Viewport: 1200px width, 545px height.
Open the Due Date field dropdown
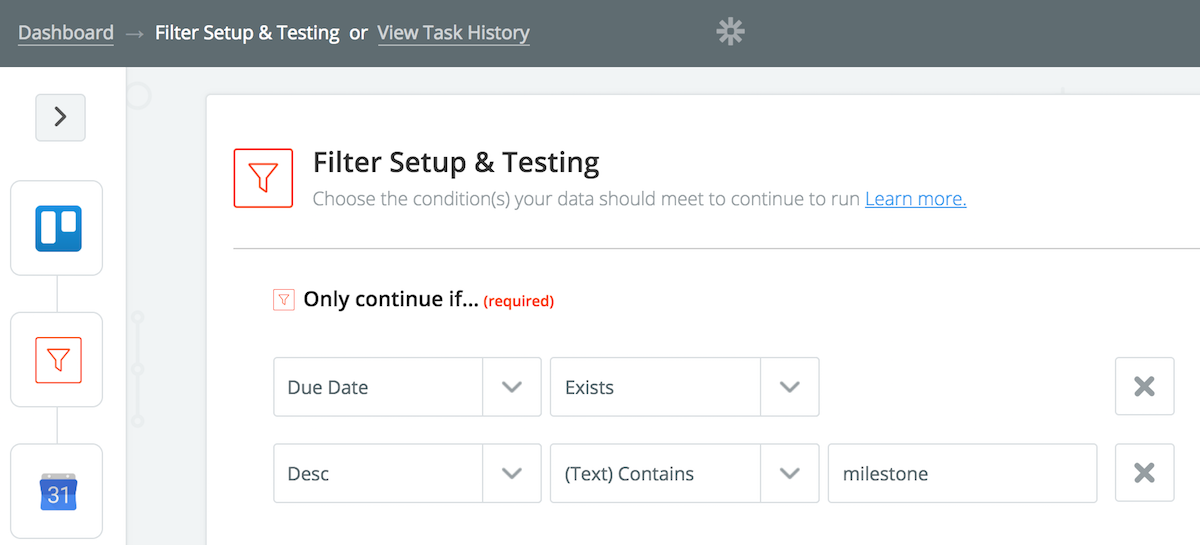(512, 387)
